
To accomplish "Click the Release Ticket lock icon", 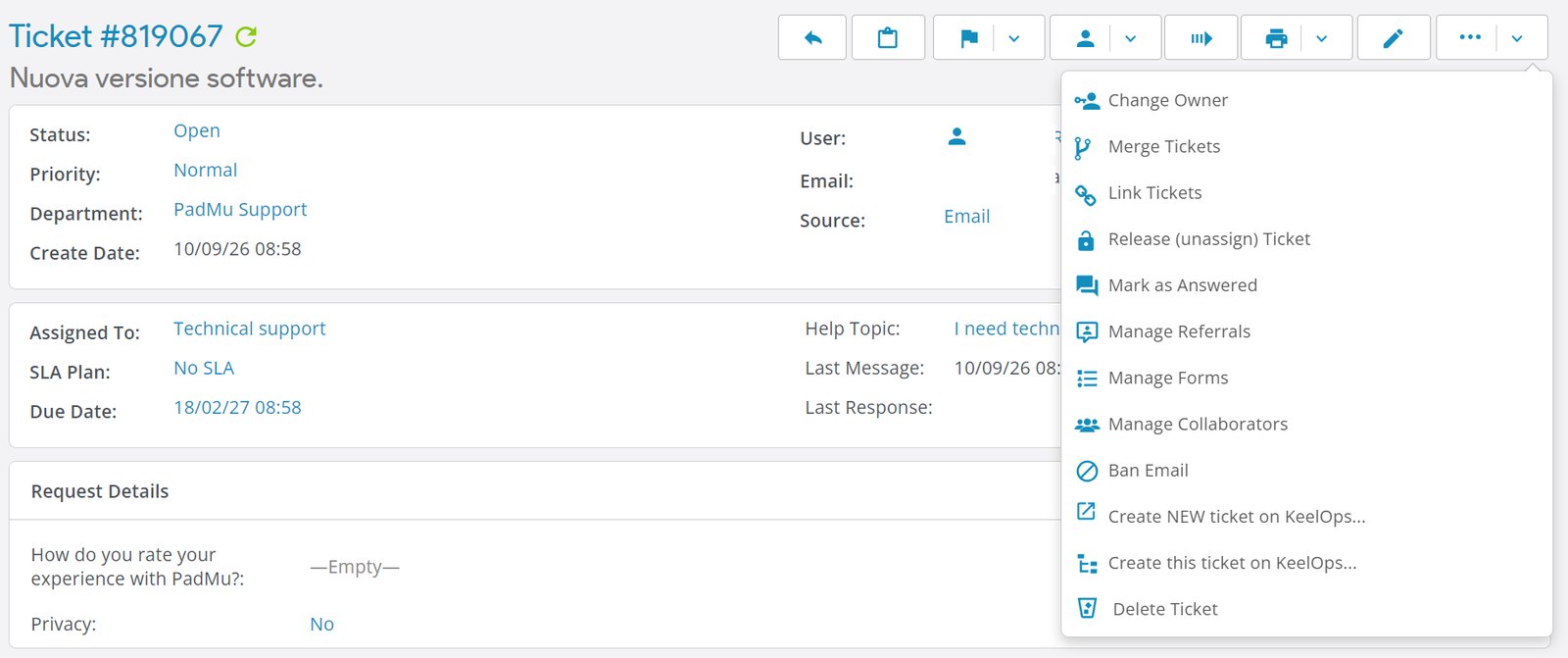I will click(x=1086, y=239).
